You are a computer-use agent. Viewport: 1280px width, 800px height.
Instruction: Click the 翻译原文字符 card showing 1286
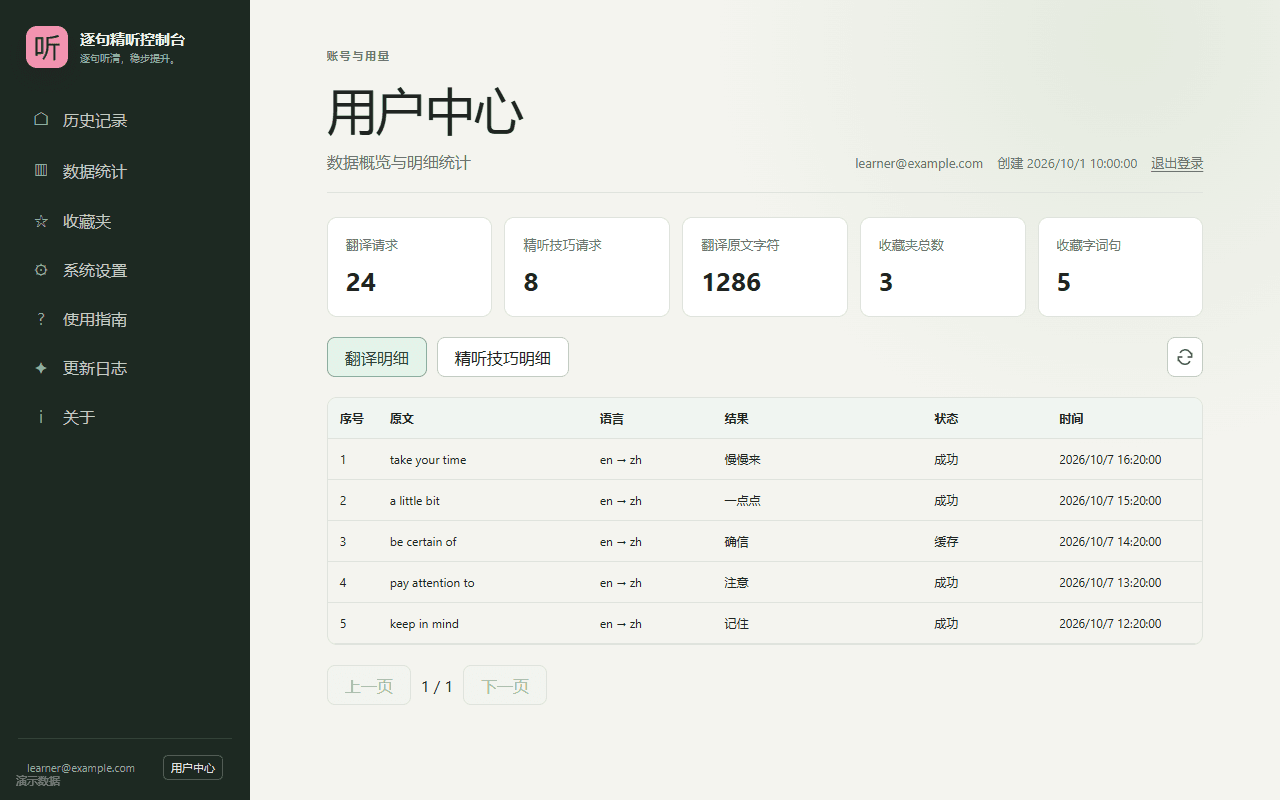(x=765, y=267)
